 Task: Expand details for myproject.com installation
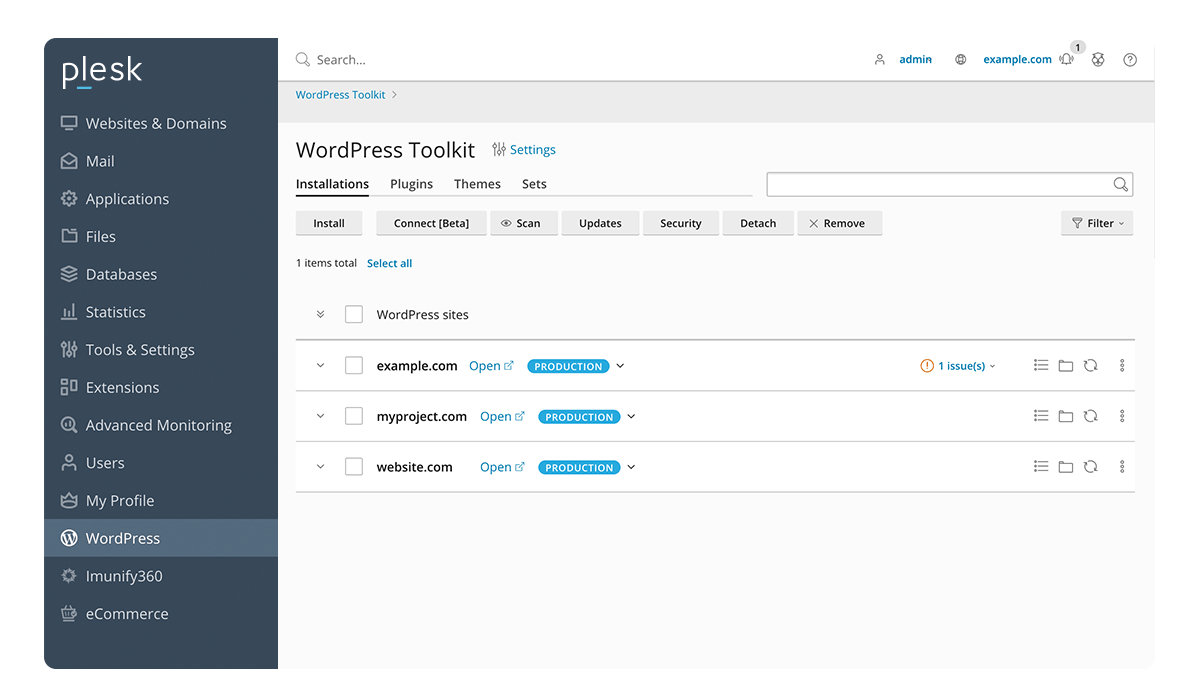(x=319, y=416)
